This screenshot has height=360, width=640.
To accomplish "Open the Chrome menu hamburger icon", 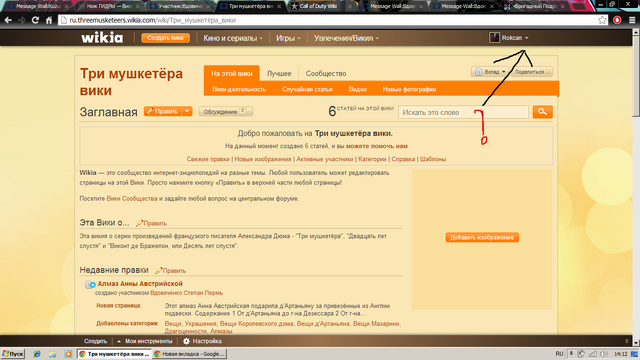I will pos(632,20).
